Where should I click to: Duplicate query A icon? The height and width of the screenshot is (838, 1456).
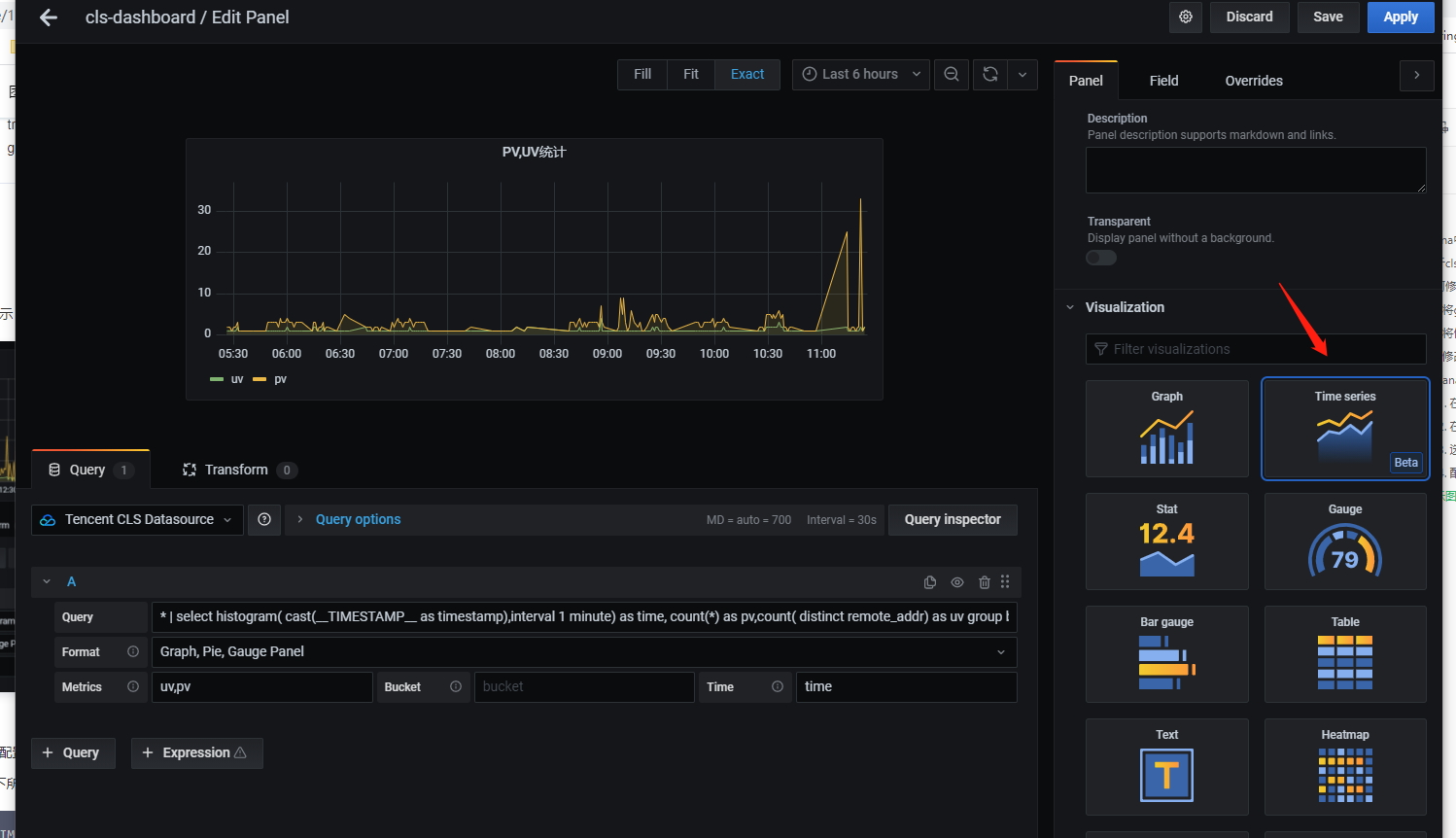(x=930, y=582)
